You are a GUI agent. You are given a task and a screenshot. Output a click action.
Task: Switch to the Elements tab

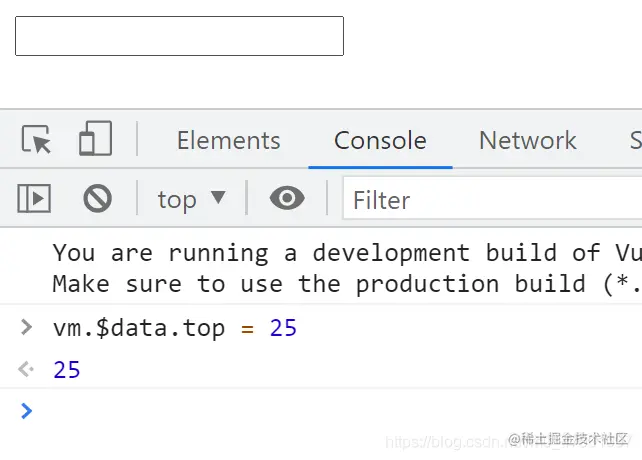228,141
